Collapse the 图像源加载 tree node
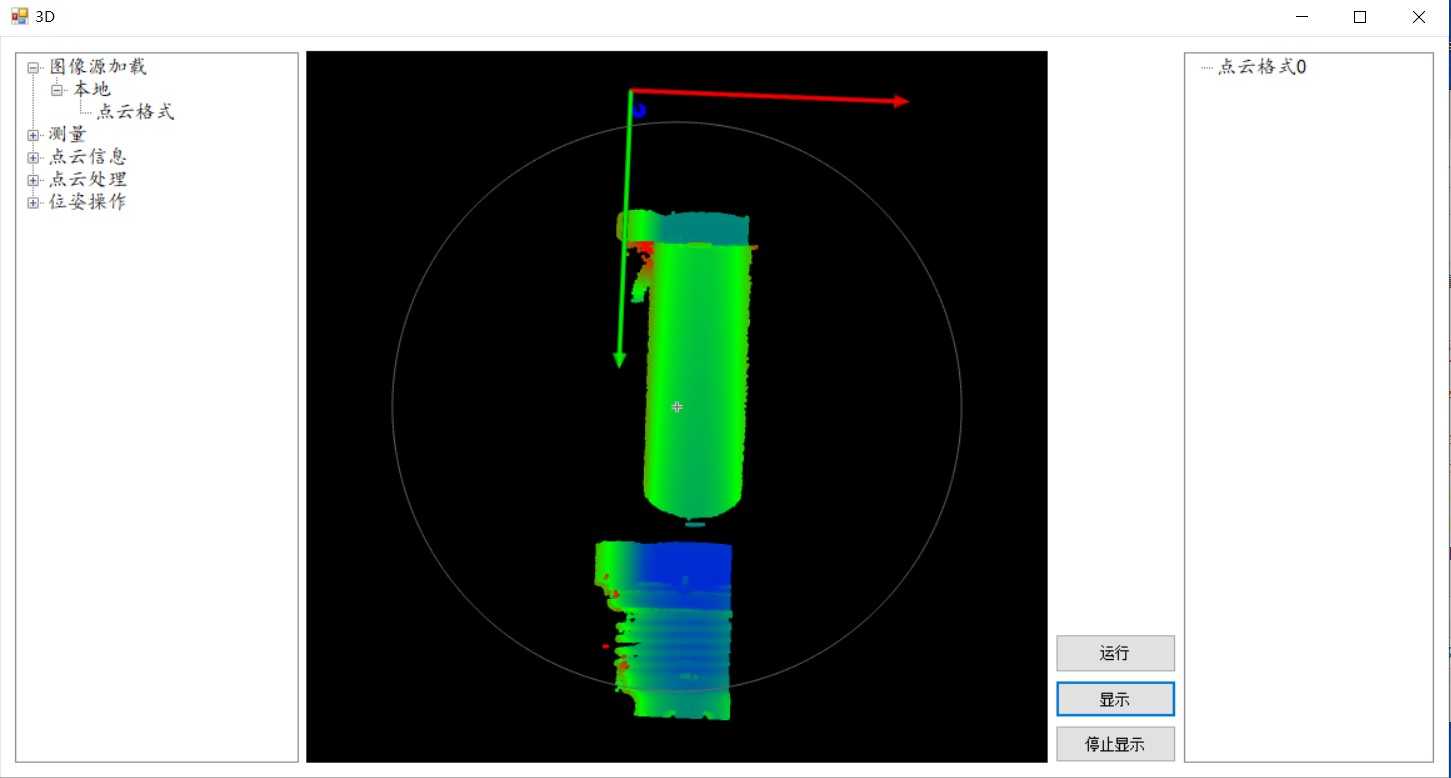 33,68
